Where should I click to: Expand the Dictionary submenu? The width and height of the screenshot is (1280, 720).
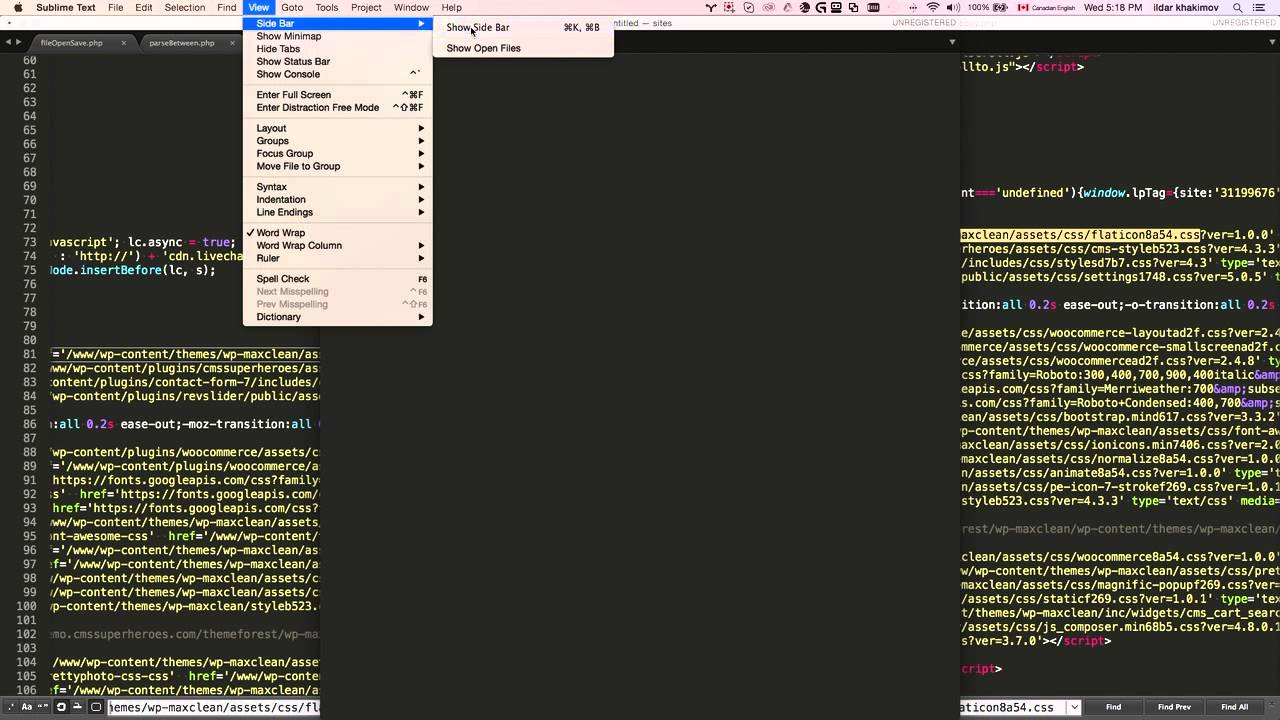click(338, 317)
